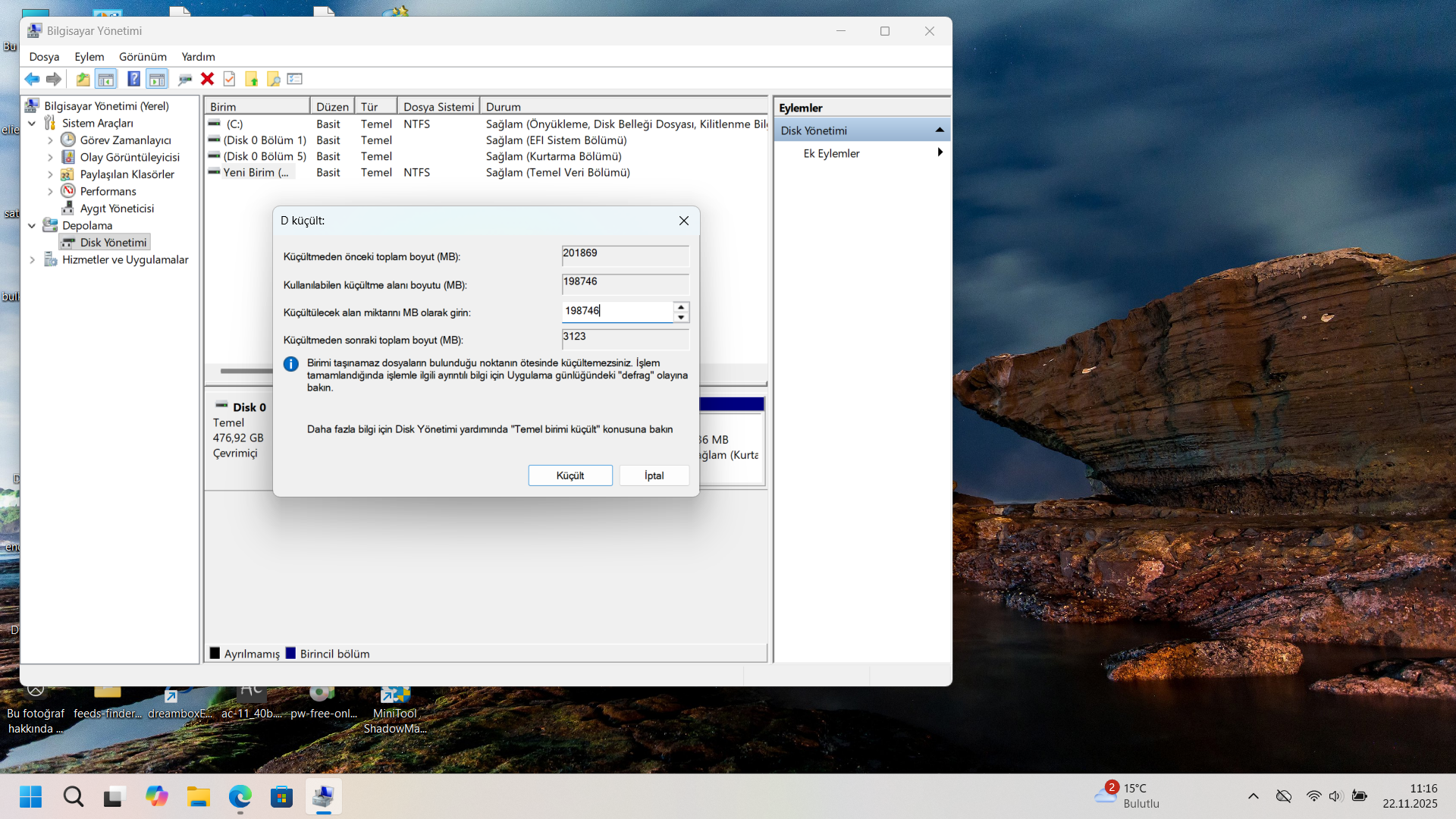Click the shrink amount MB input field

pos(617,311)
